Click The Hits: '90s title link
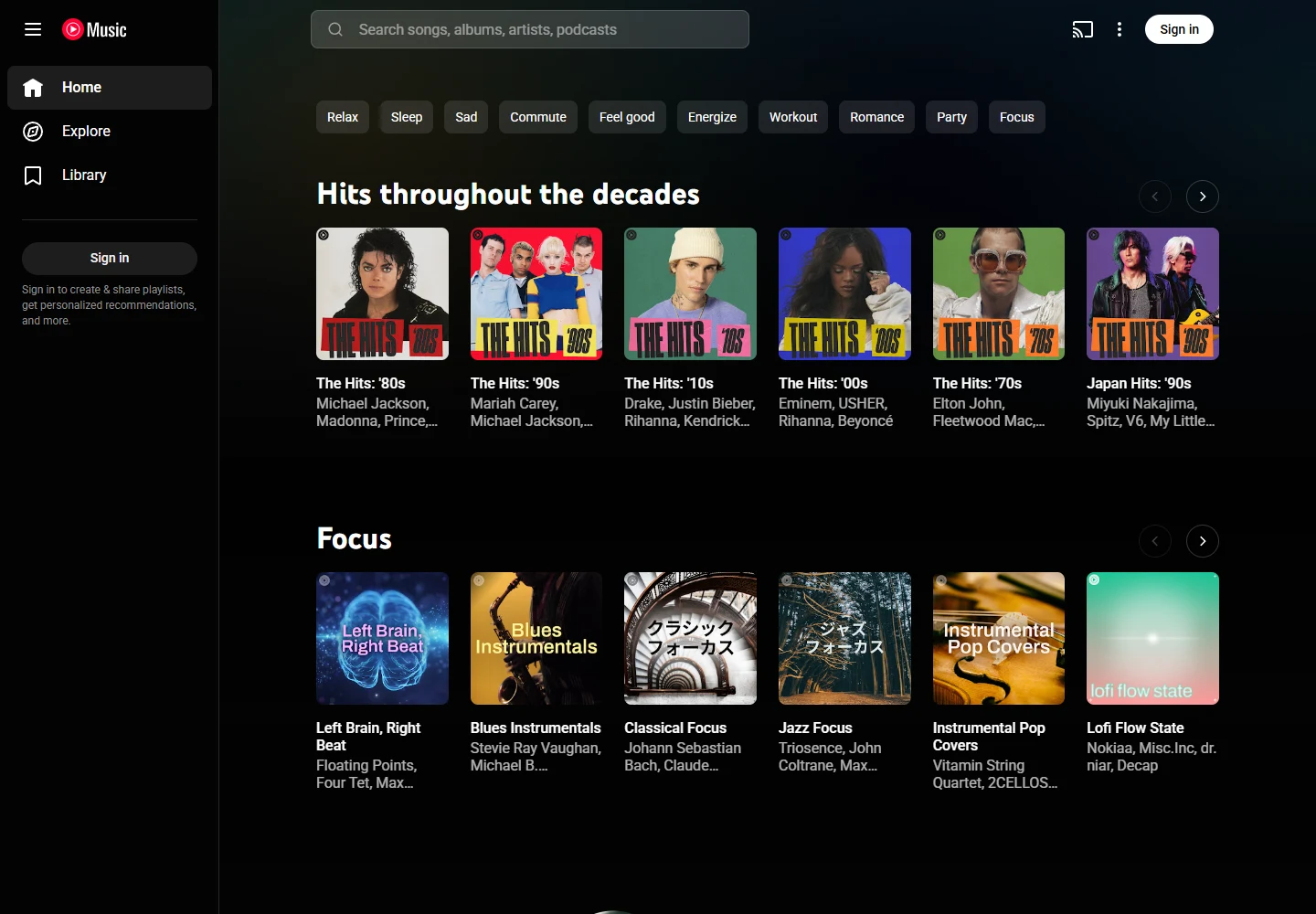Screen dimensions: 1316x914 [x=515, y=383]
